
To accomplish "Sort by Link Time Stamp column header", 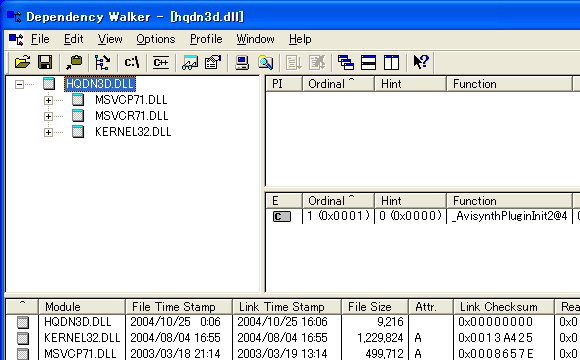I will tap(287, 307).
